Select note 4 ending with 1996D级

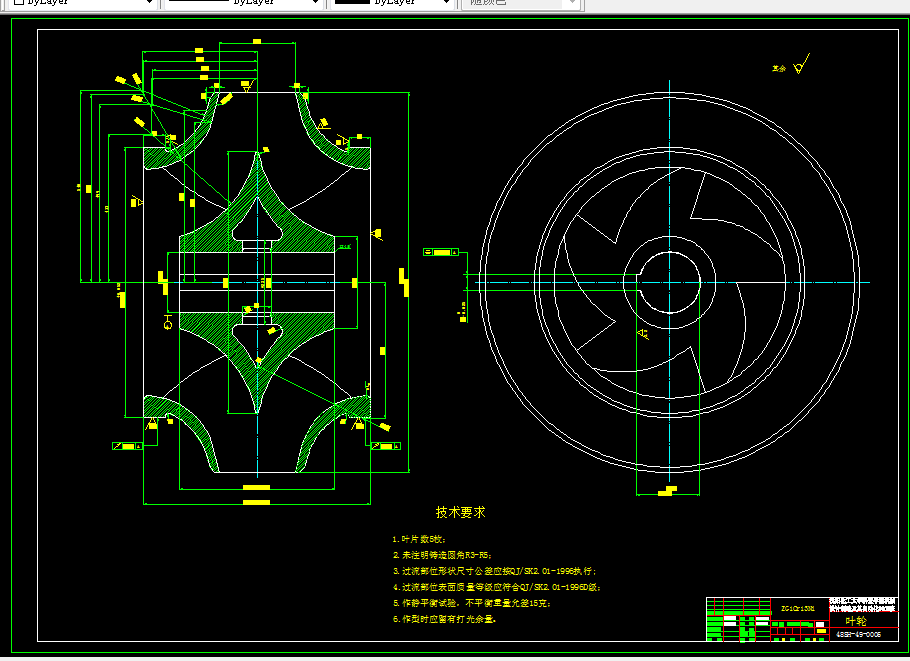pos(497,587)
